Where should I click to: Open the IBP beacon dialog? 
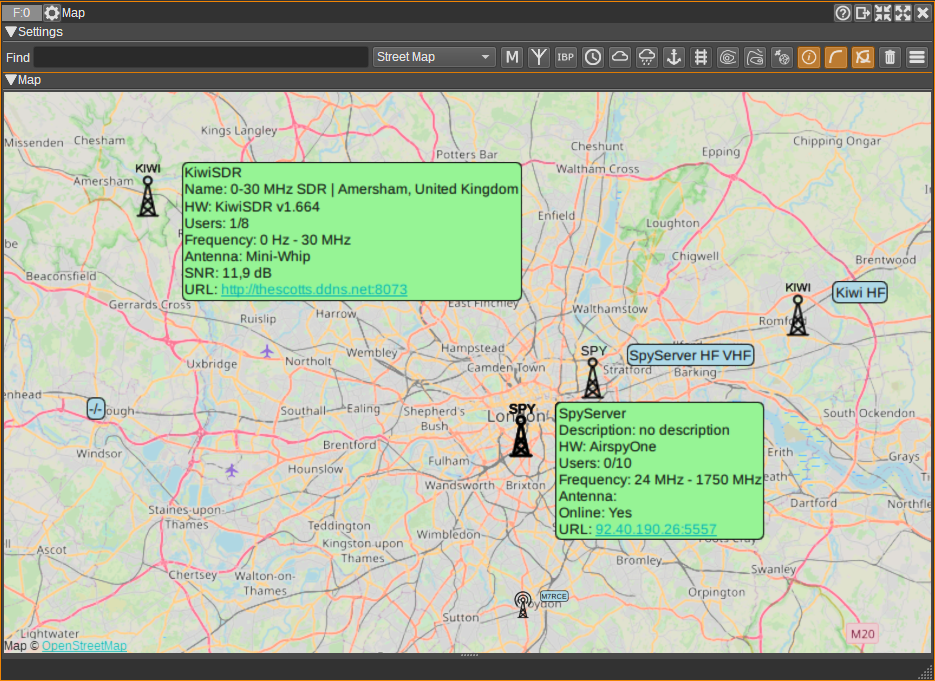pos(566,57)
